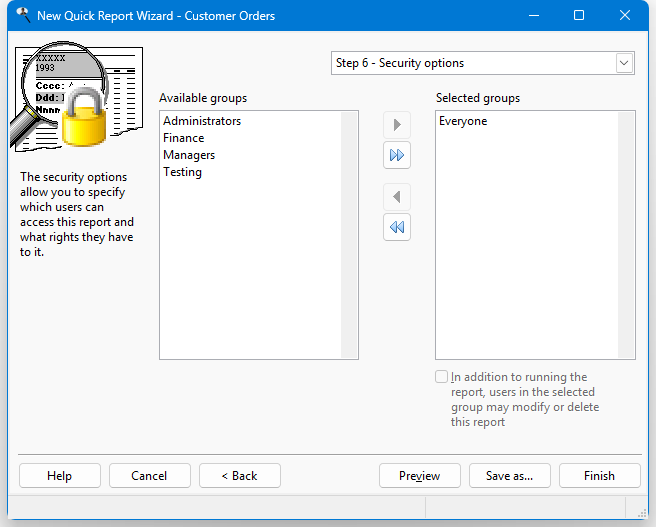
Task: Select Everyone in Selected groups list
Action: (x=463, y=121)
